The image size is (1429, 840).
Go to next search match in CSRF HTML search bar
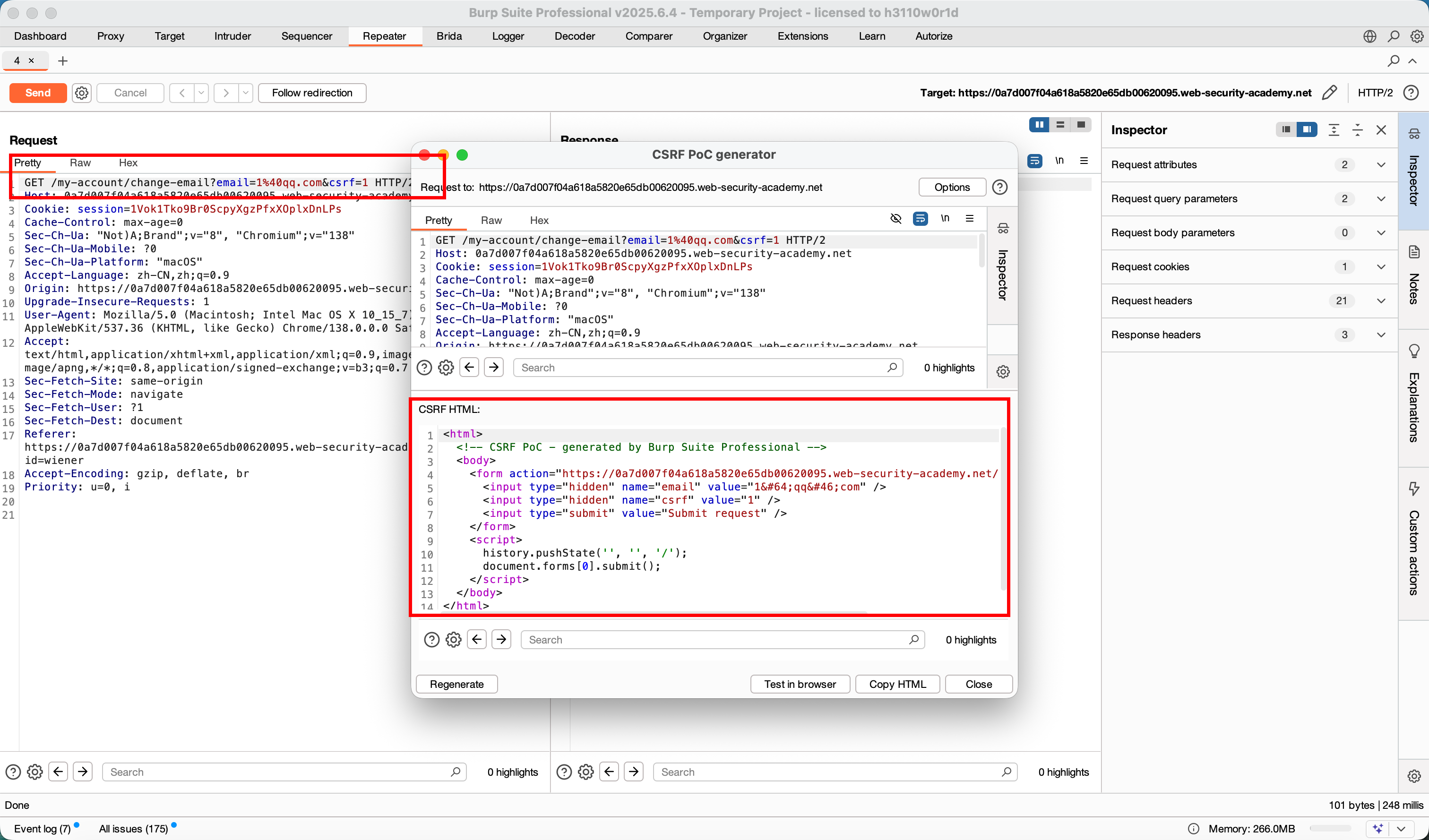(x=501, y=639)
